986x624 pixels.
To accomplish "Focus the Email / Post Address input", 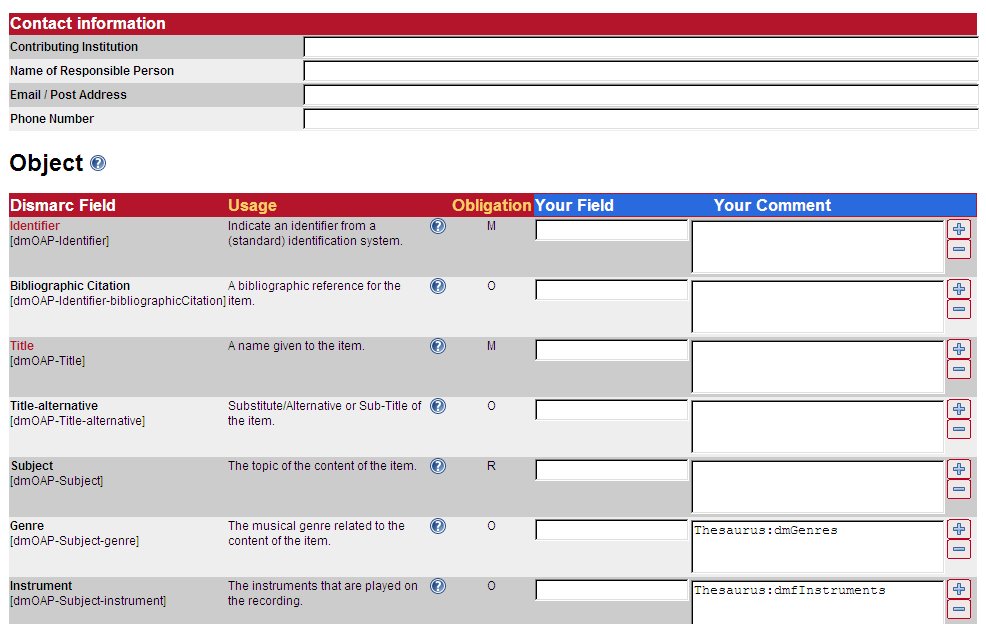I will tap(641, 95).
